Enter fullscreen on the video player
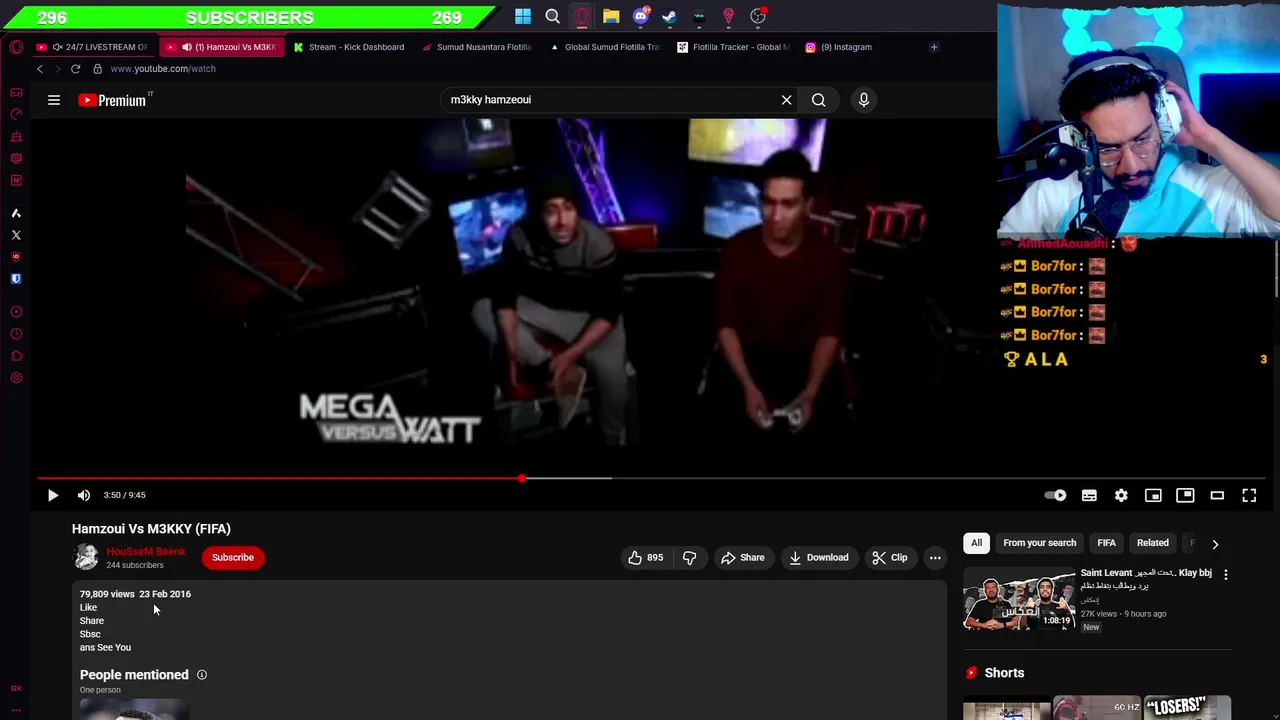 pyautogui.click(x=1249, y=495)
